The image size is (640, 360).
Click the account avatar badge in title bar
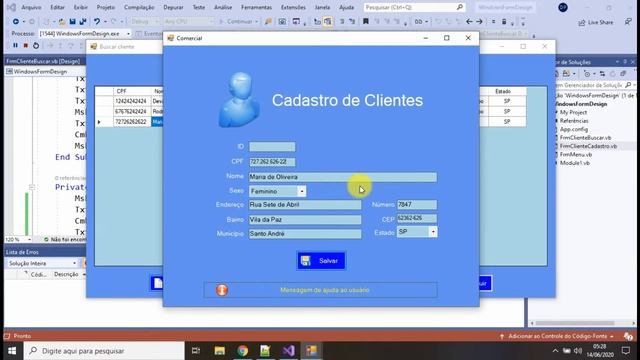[x=563, y=7]
